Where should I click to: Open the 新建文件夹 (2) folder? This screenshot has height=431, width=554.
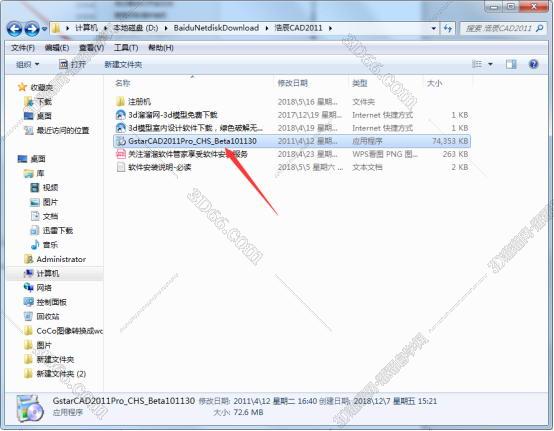click(x=61, y=374)
